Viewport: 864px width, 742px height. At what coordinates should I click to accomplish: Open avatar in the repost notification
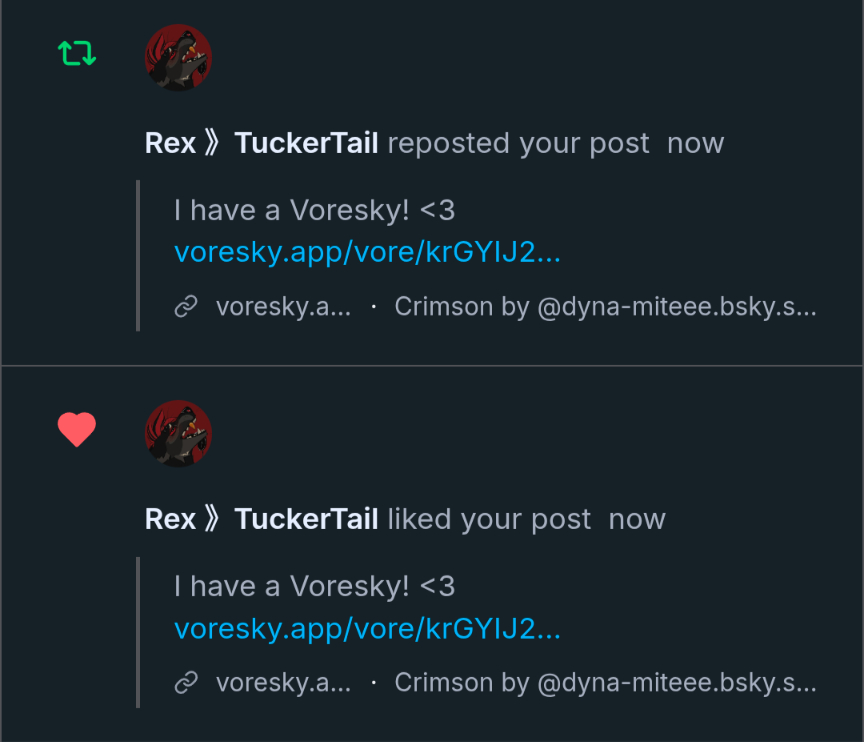click(x=178, y=58)
